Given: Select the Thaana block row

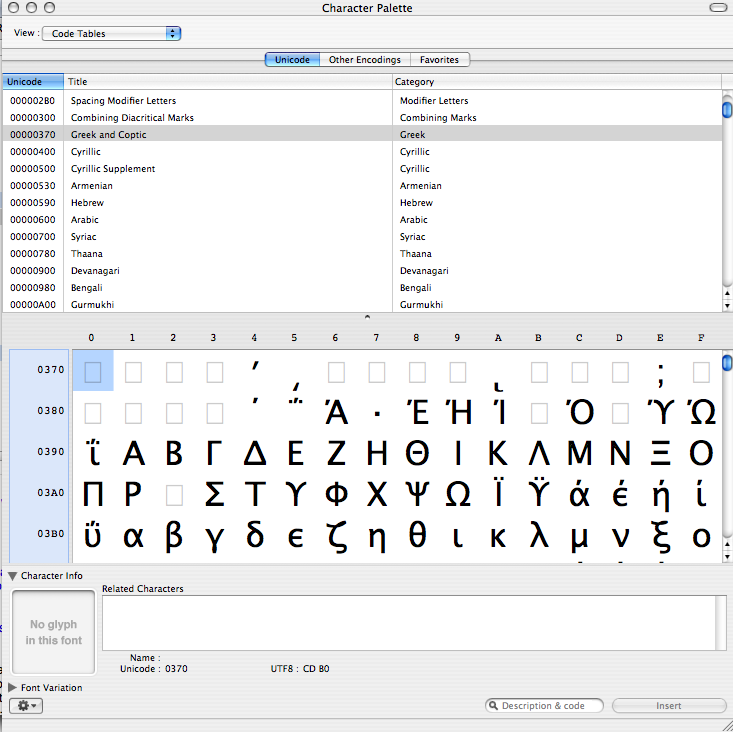Looking at the screenshot, I should click(362, 254).
